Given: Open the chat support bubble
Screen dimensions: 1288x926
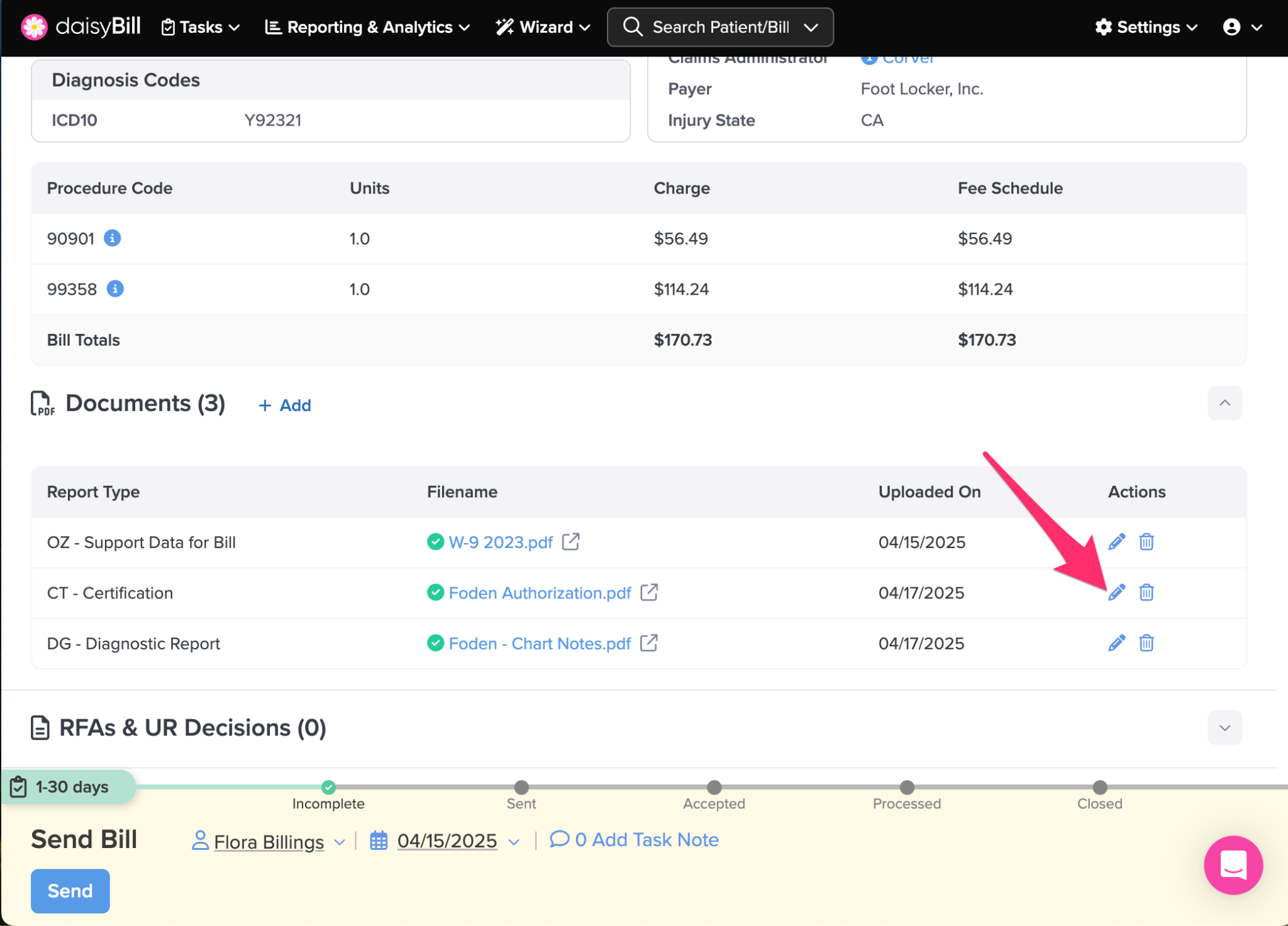Looking at the screenshot, I should coord(1233,865).
